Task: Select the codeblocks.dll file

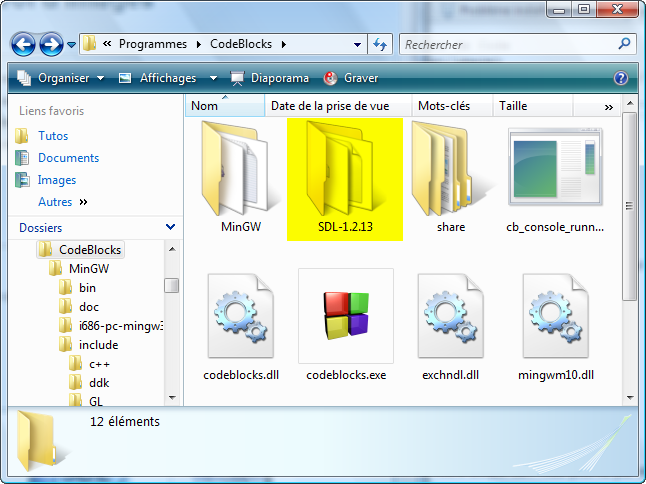Action: click(x=241, y=327)
